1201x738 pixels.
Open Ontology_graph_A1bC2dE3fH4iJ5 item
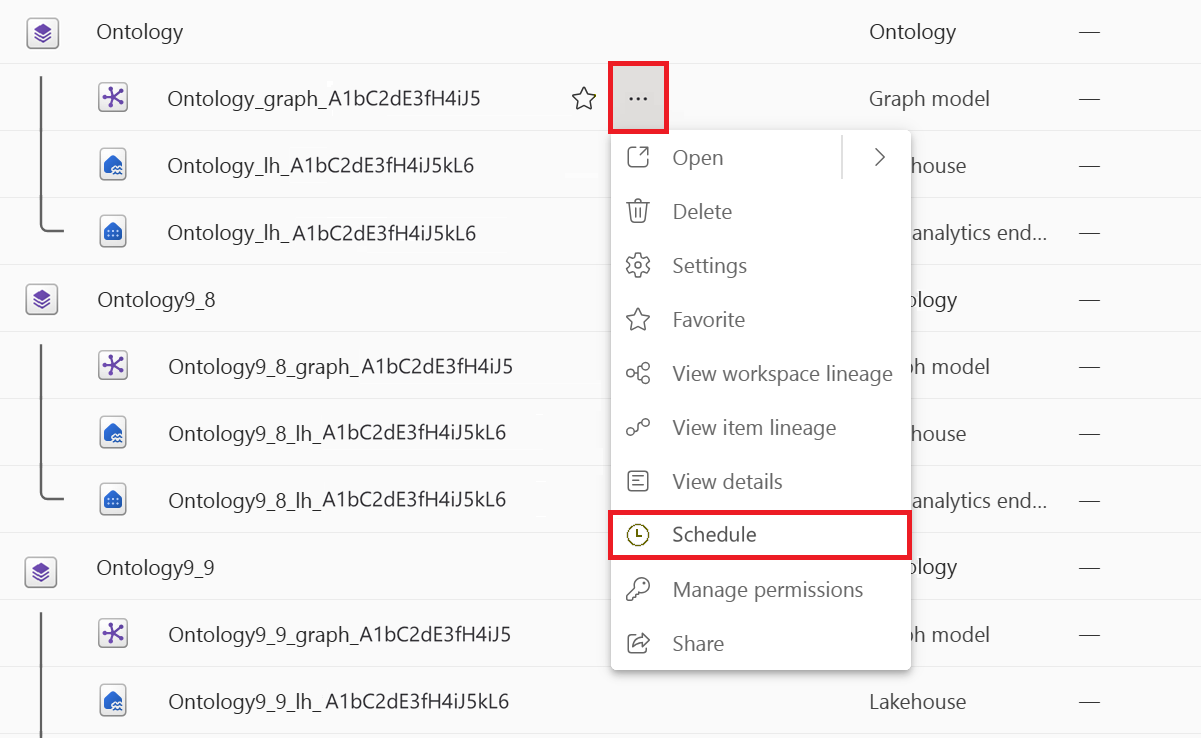[x=324, y=99]
